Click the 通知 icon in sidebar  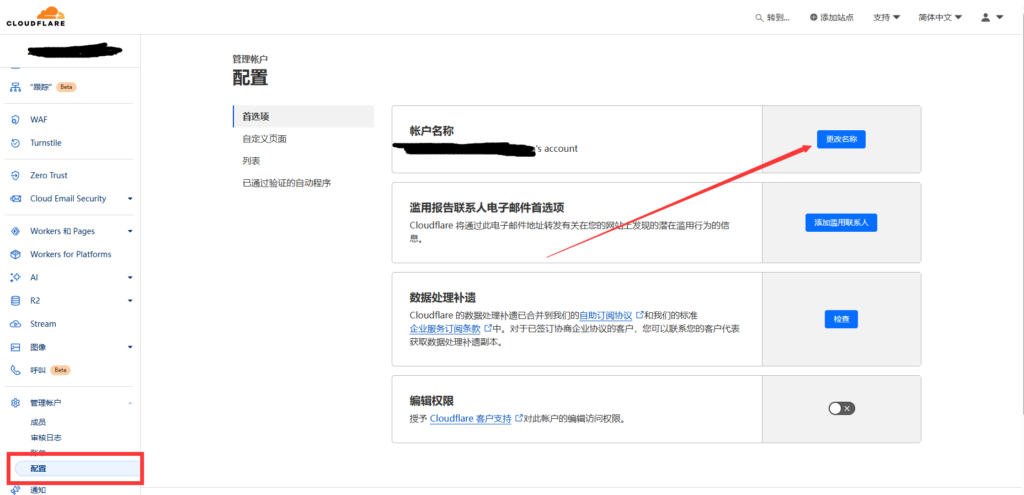pyautogui.click(x=16, y=490)
